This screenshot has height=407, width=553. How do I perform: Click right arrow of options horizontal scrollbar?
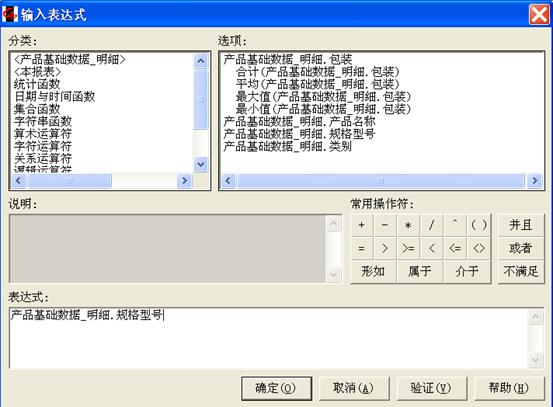535,181
